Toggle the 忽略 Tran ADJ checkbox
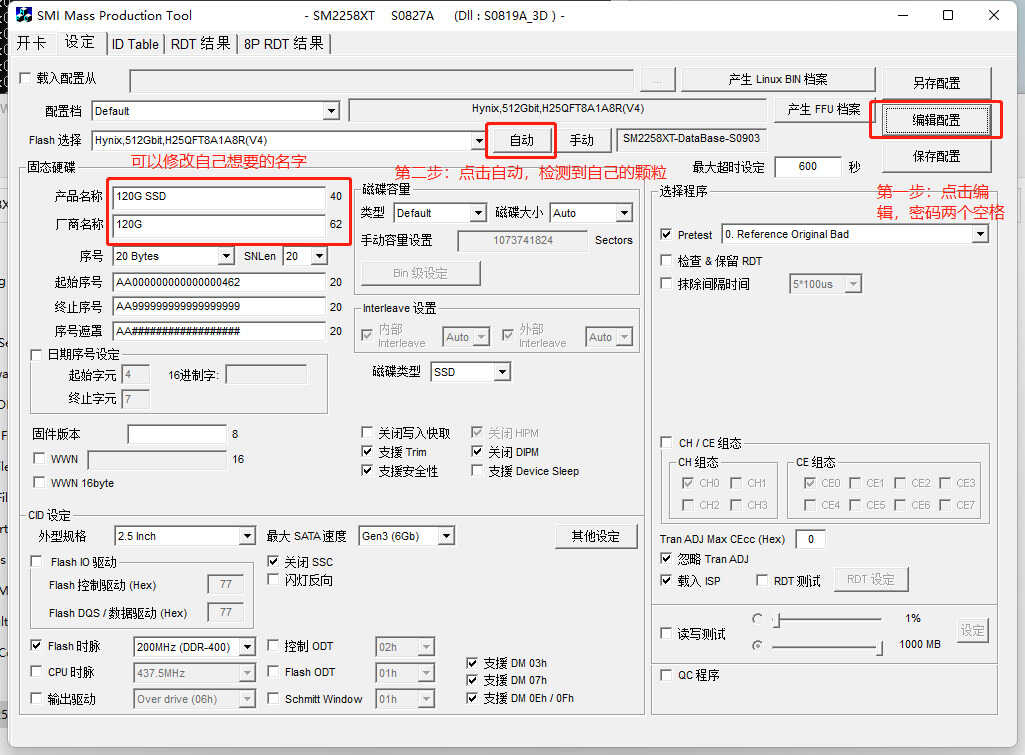Image resolution: width=1025 pixels, height=755 pixels. [x=666, y=558]
